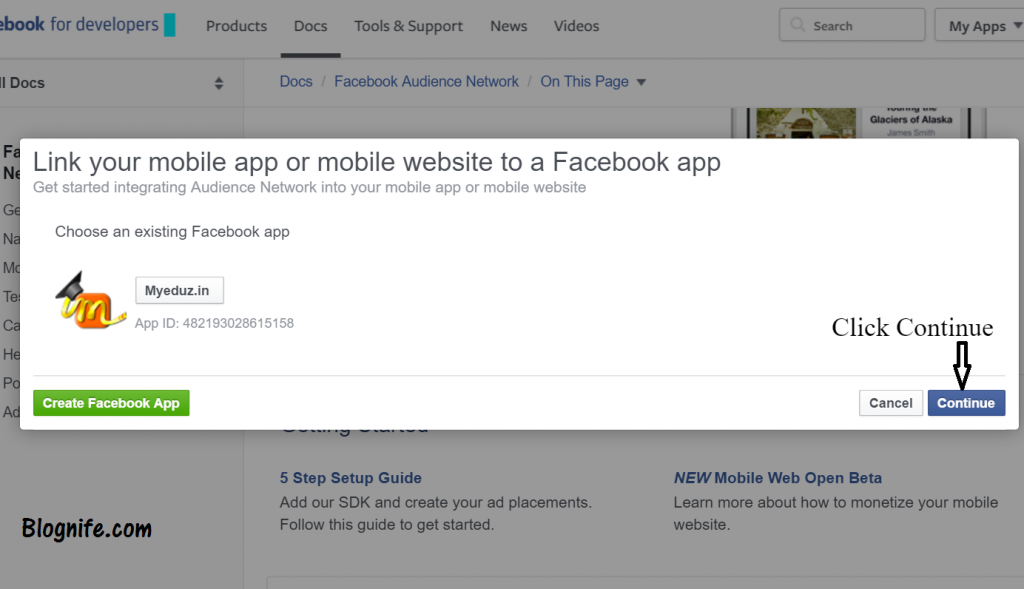Open the Facebook Audience Network breadcrumb link
This screenshot has height=589, width=1024.
point(426,82)
